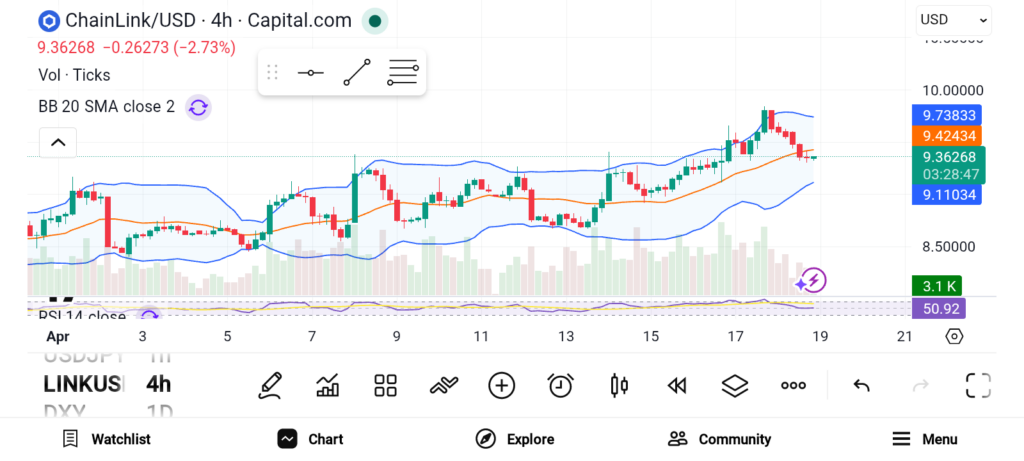Start bar replay with the rewind icon

pos(677,385)
